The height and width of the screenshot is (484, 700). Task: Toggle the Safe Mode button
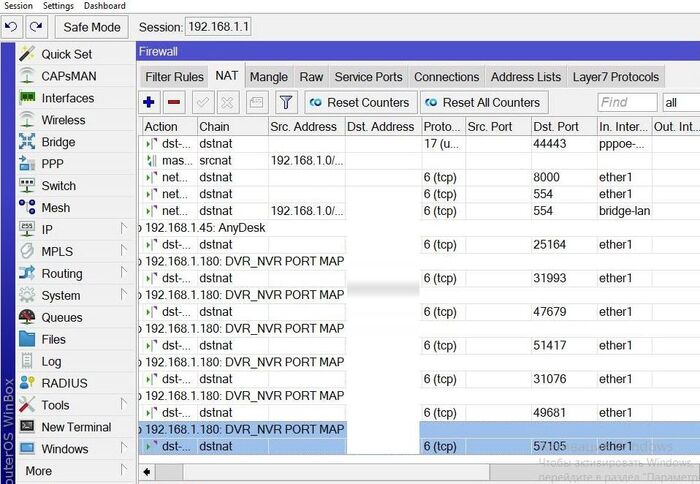tap(92, 27)
